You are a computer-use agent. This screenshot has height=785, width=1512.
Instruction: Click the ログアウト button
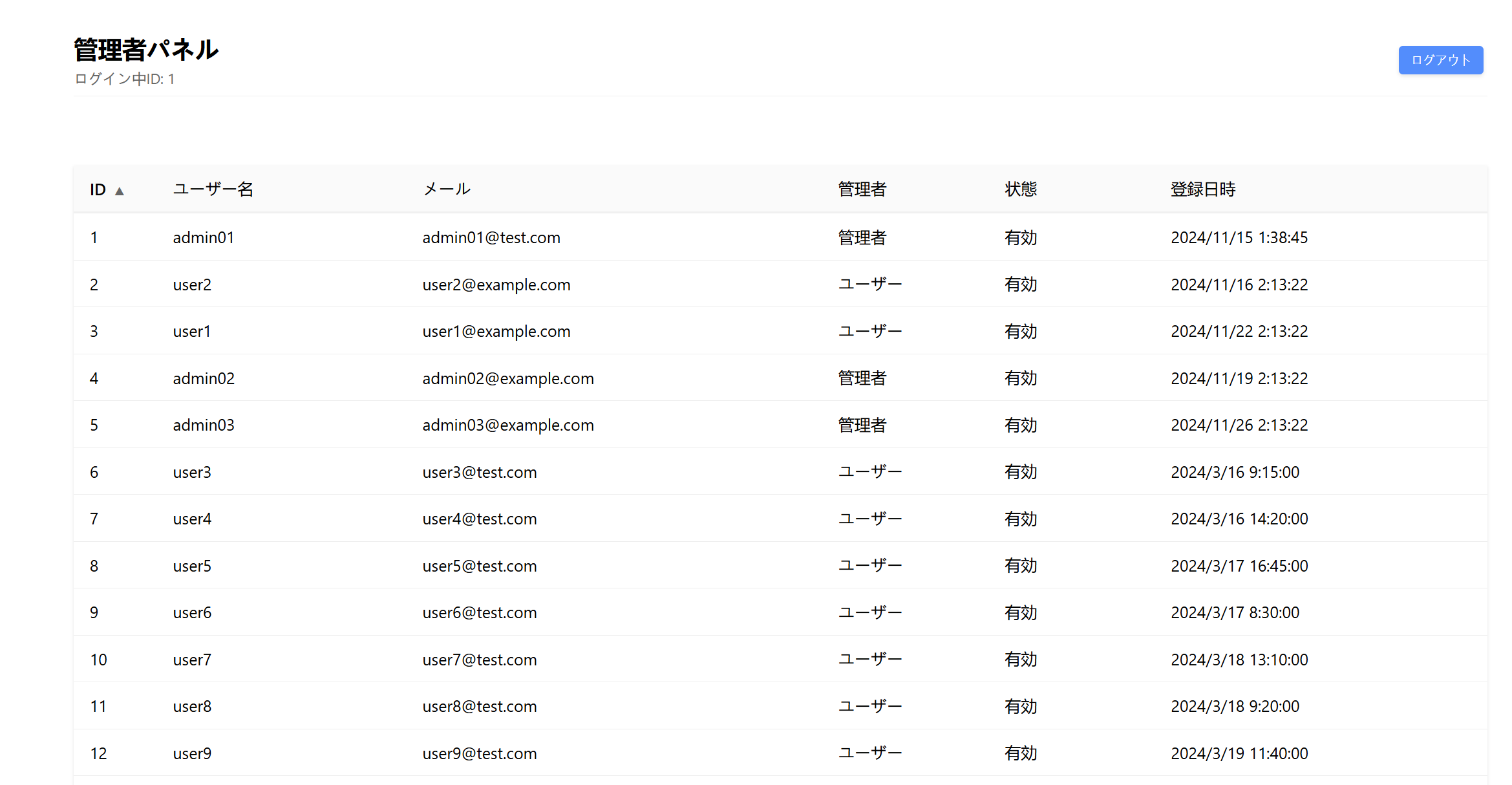point(1440,60)
